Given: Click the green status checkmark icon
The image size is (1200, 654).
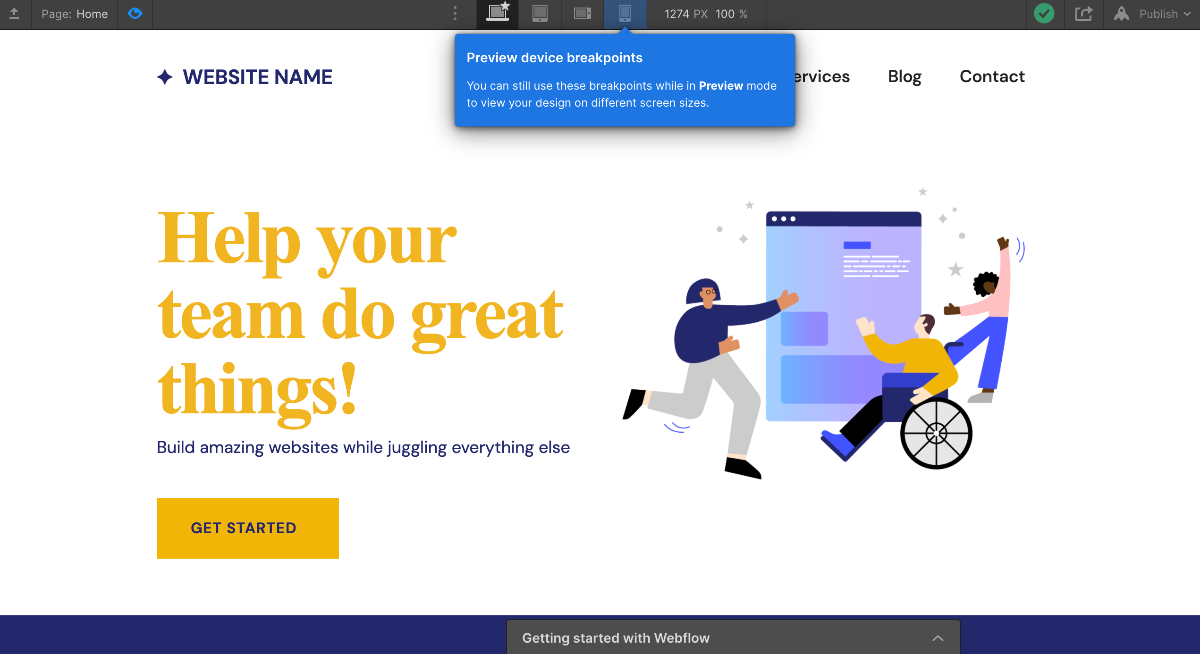Looking at the screenshot, I should 1044,14.
